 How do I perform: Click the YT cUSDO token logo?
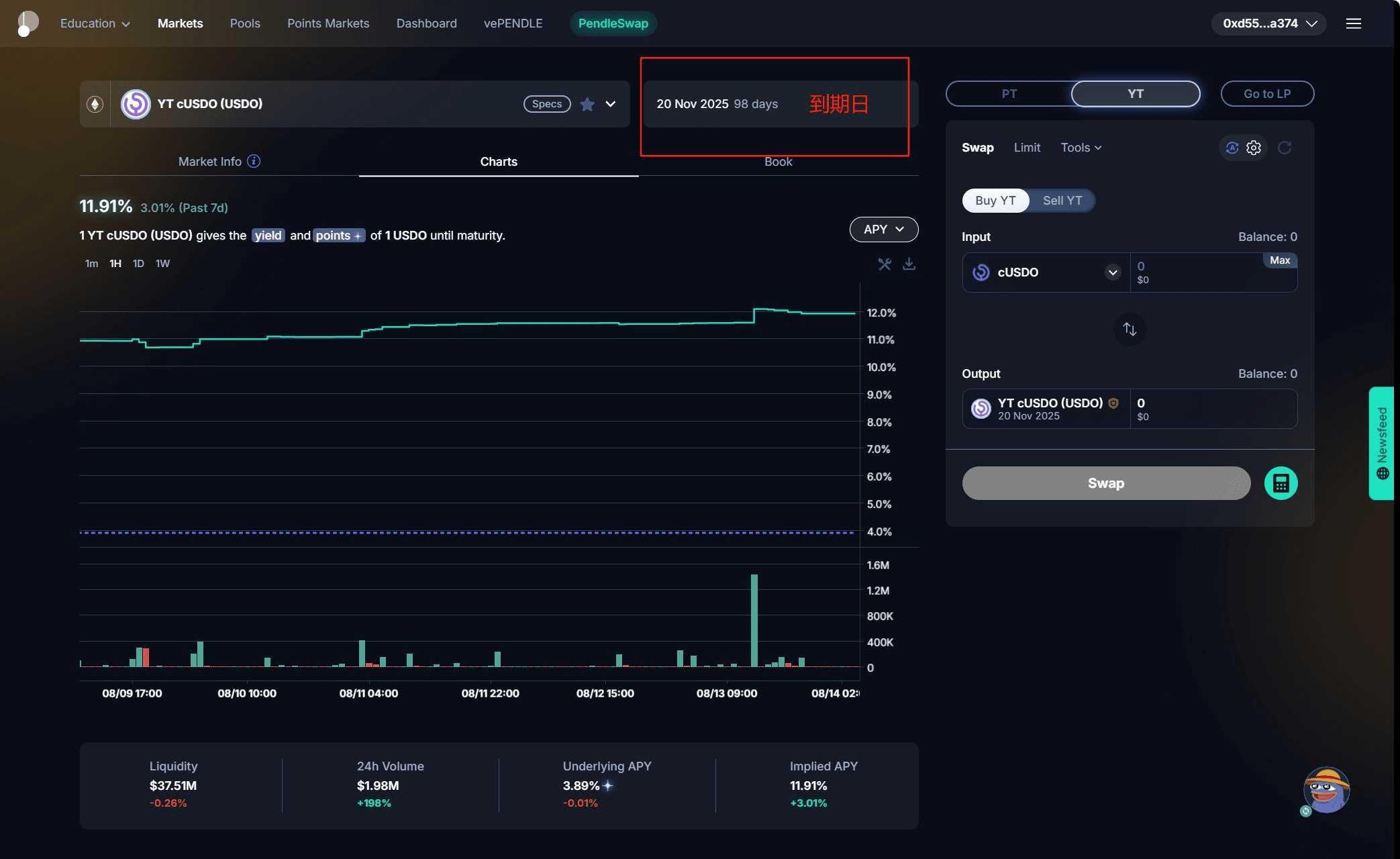click(136, 104)
